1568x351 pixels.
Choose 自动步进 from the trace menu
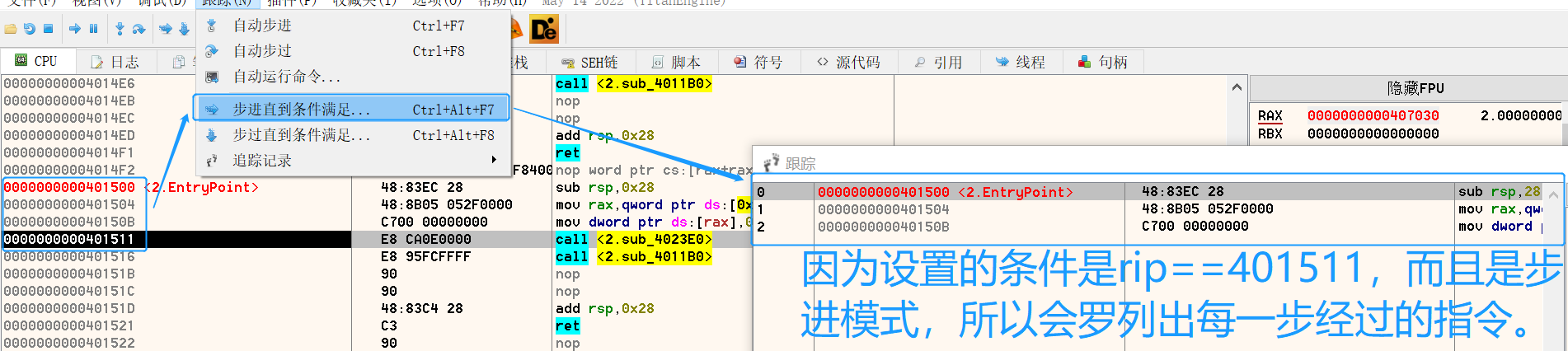tap(353, 26)
